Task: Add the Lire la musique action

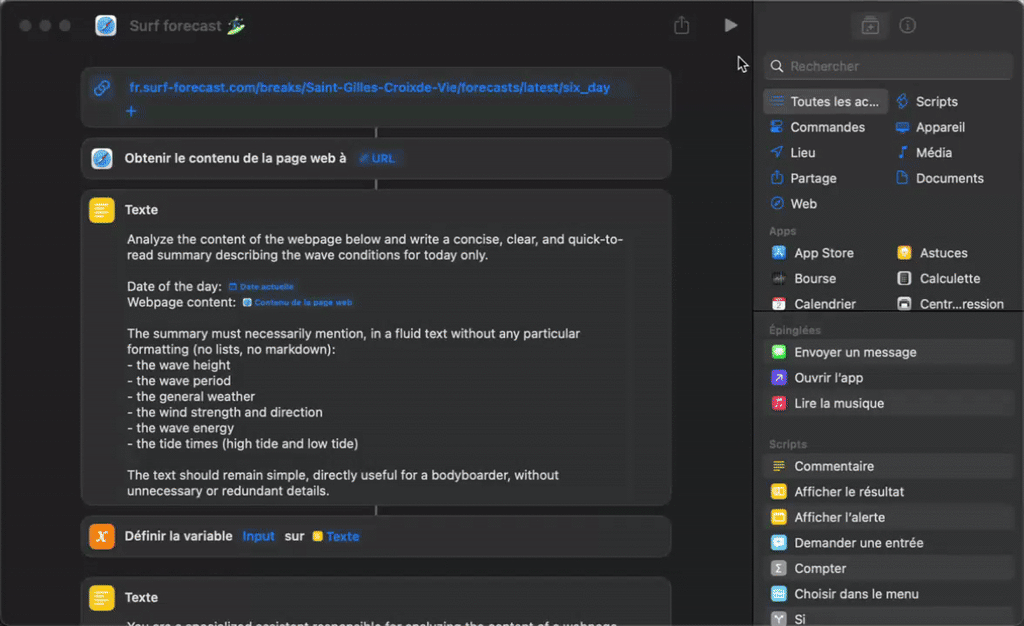Action: (839, 404)
